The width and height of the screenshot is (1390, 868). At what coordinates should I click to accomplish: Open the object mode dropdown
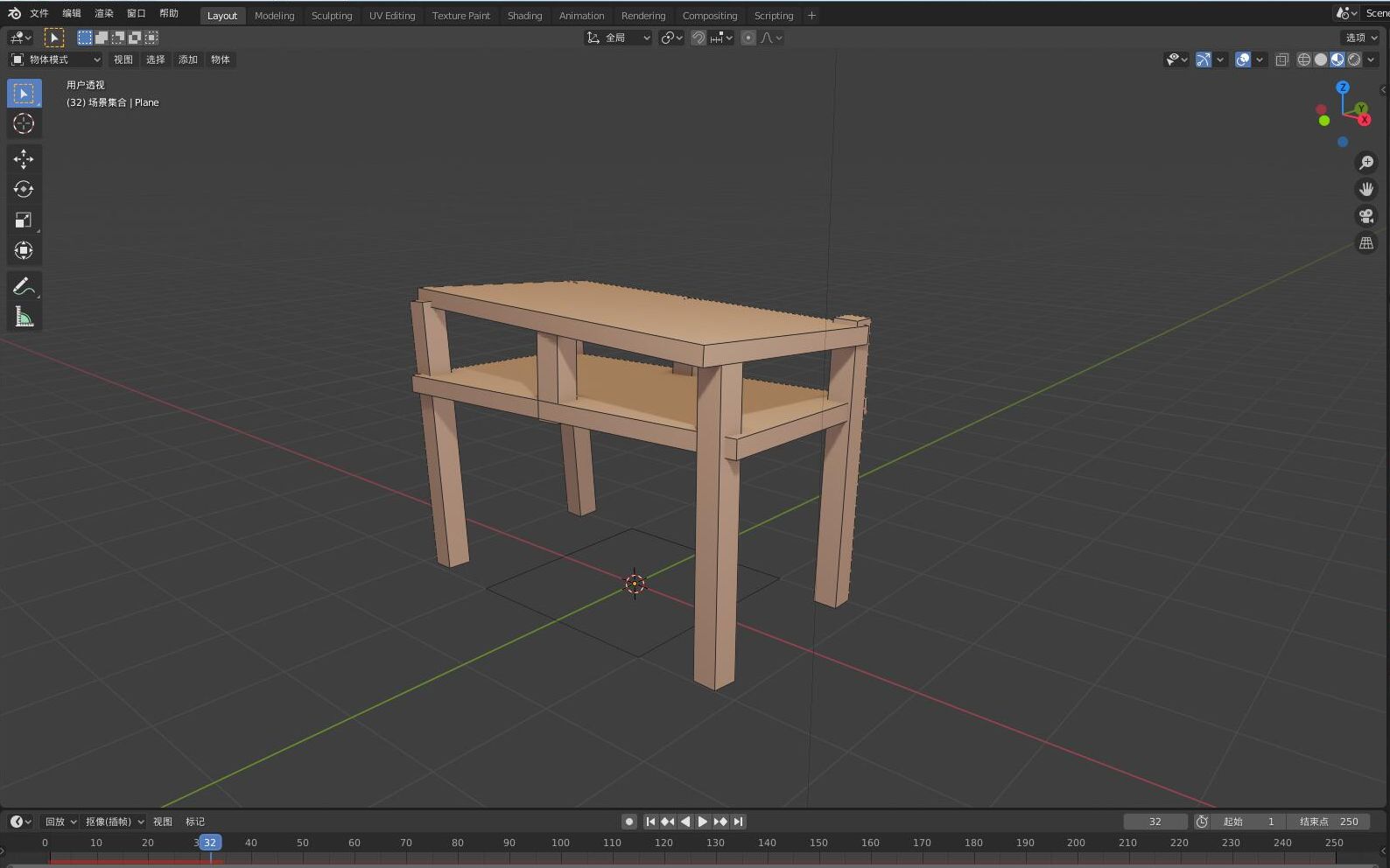tap(56, 59)
